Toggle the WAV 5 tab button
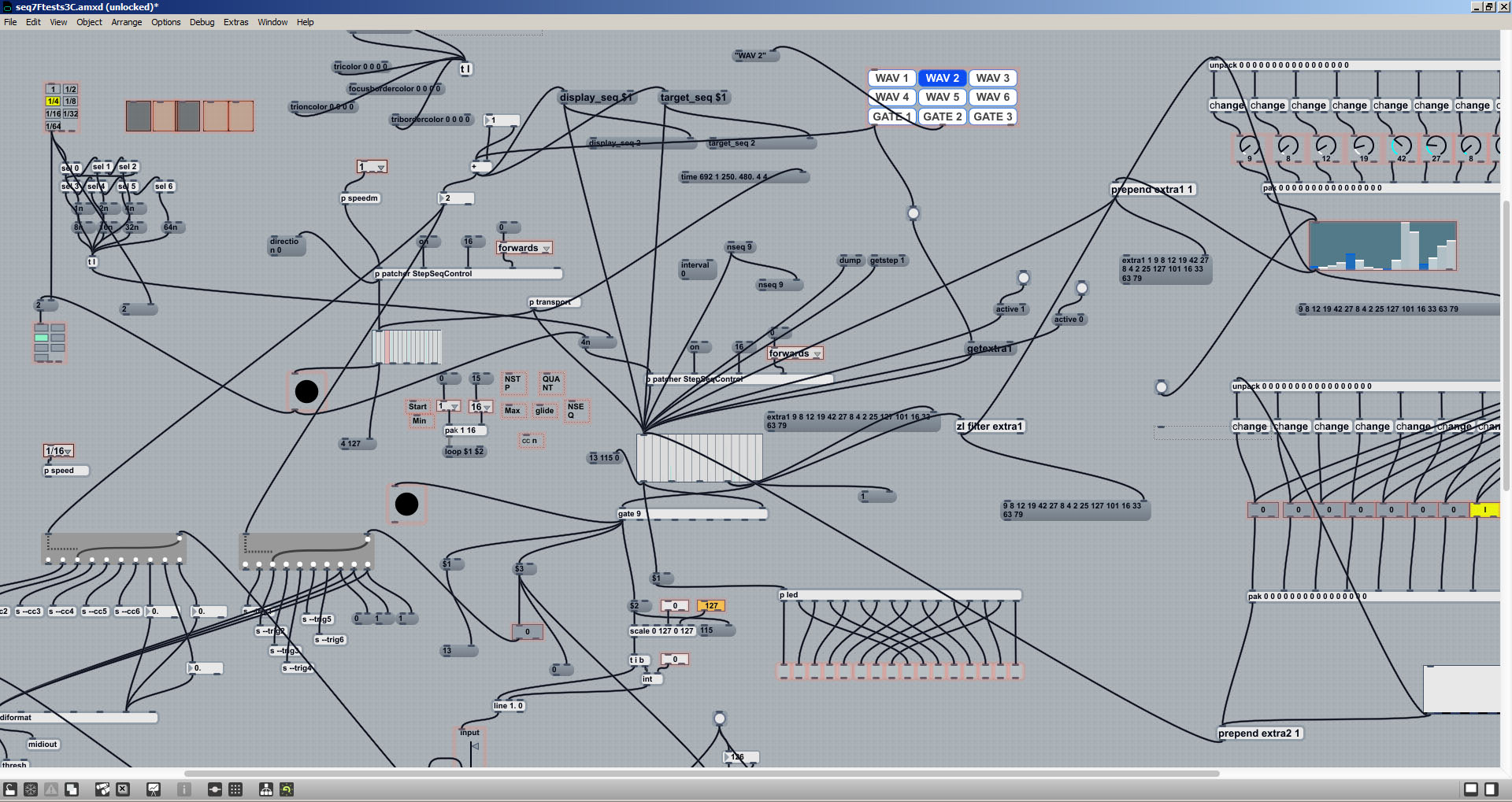 click(x=942, y=97)
